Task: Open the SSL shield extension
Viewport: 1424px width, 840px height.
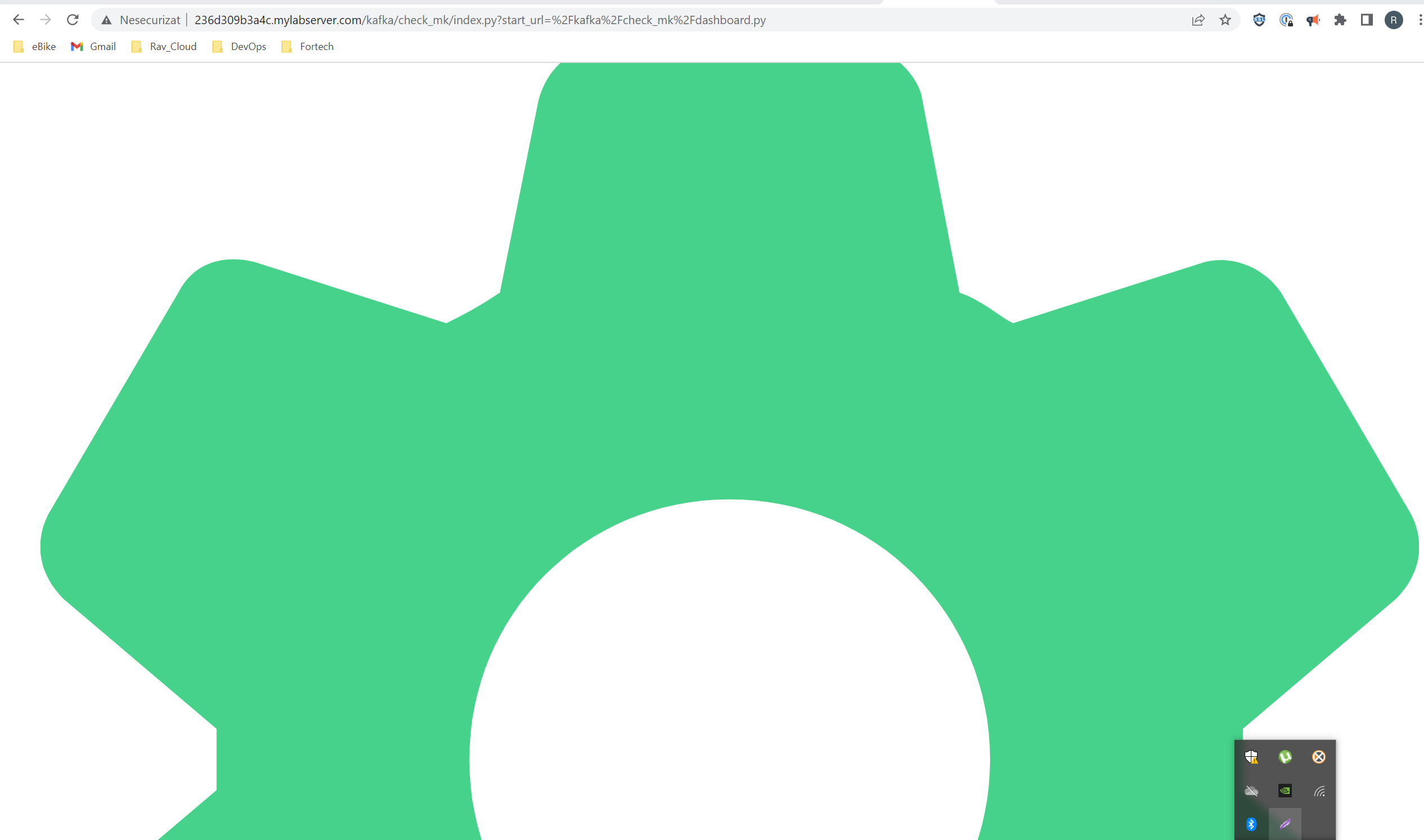Action: (1259, 20)
